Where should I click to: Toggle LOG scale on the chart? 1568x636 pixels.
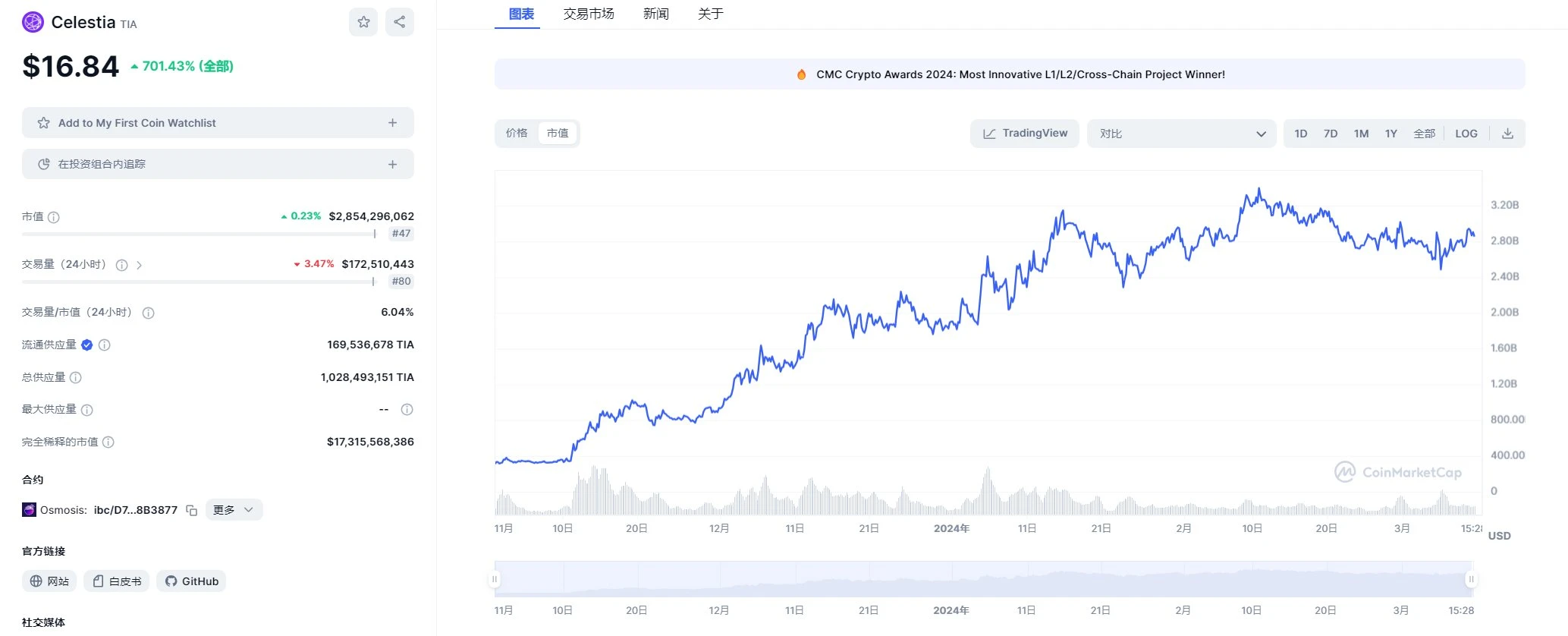(x=1466, y=134)
